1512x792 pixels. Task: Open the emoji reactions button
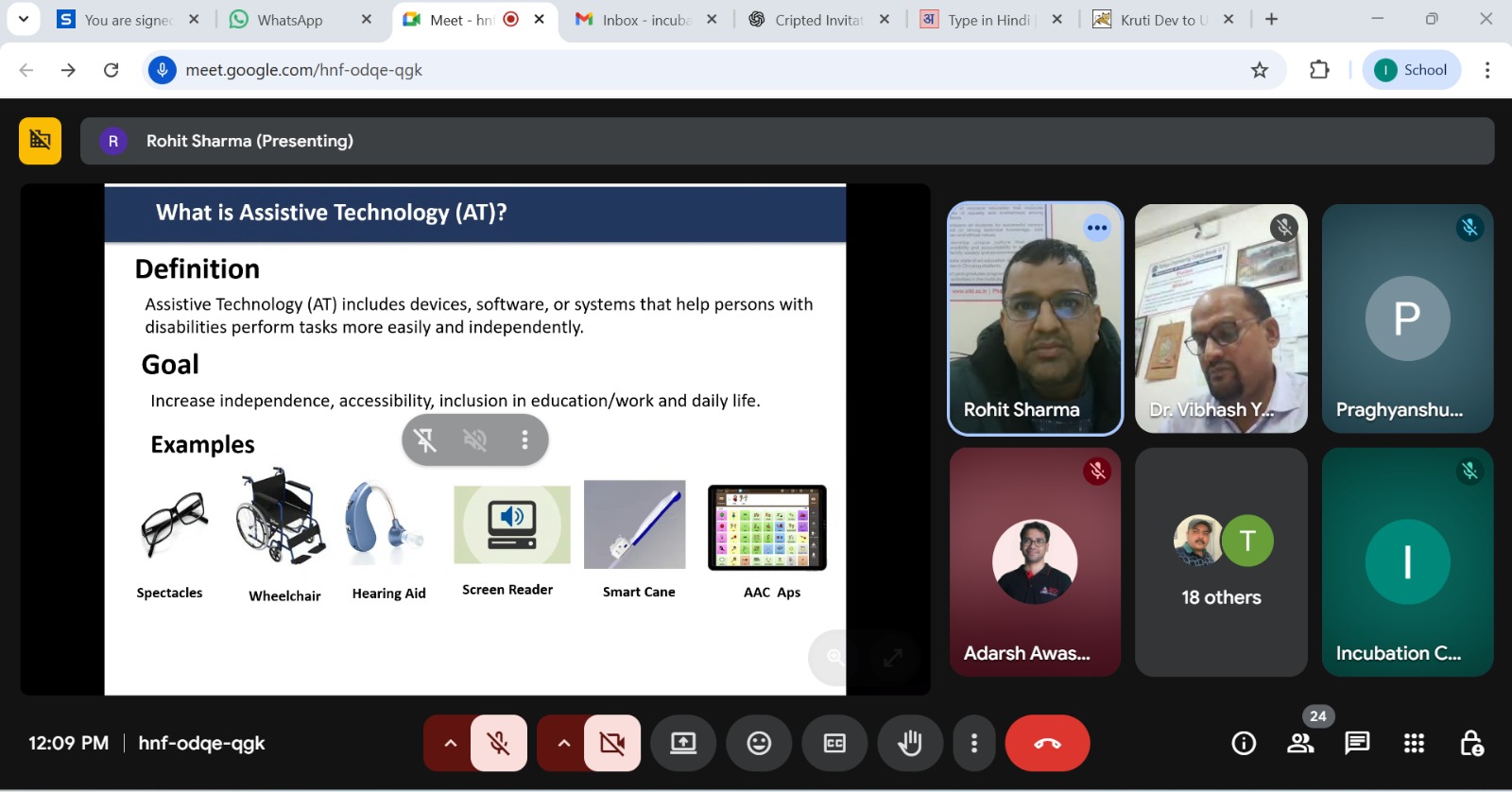[759, 744]
